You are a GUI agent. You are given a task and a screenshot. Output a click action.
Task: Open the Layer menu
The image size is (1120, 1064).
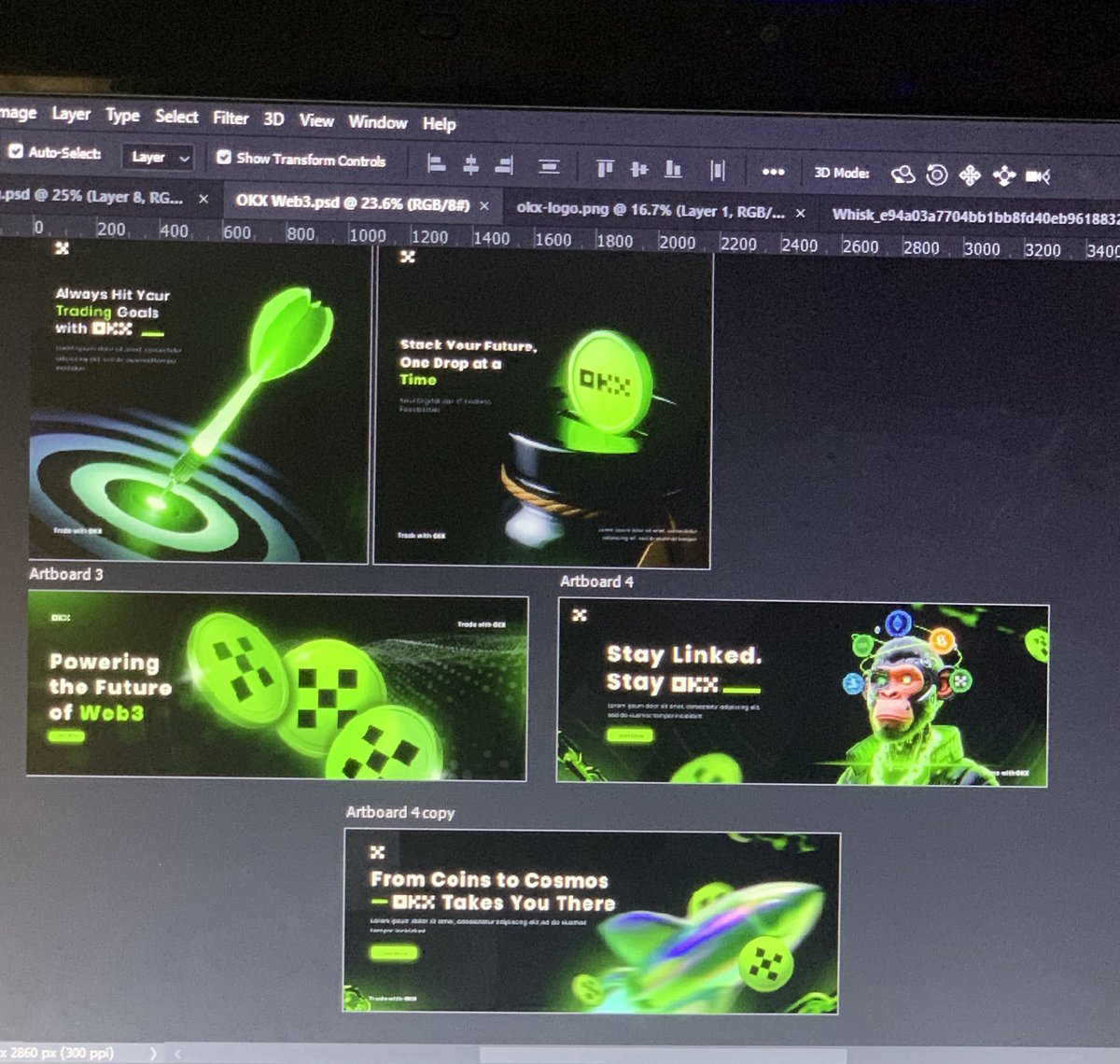click(x=71, y=114)
